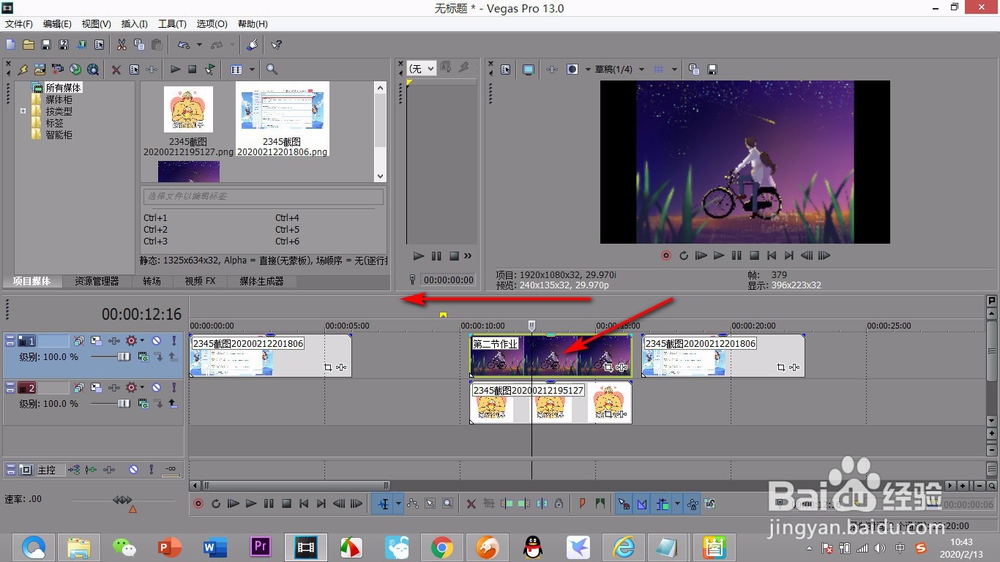Toggle preview on external monitor
This screenshot has width=1000, height=562.
(x=528, y=70)
